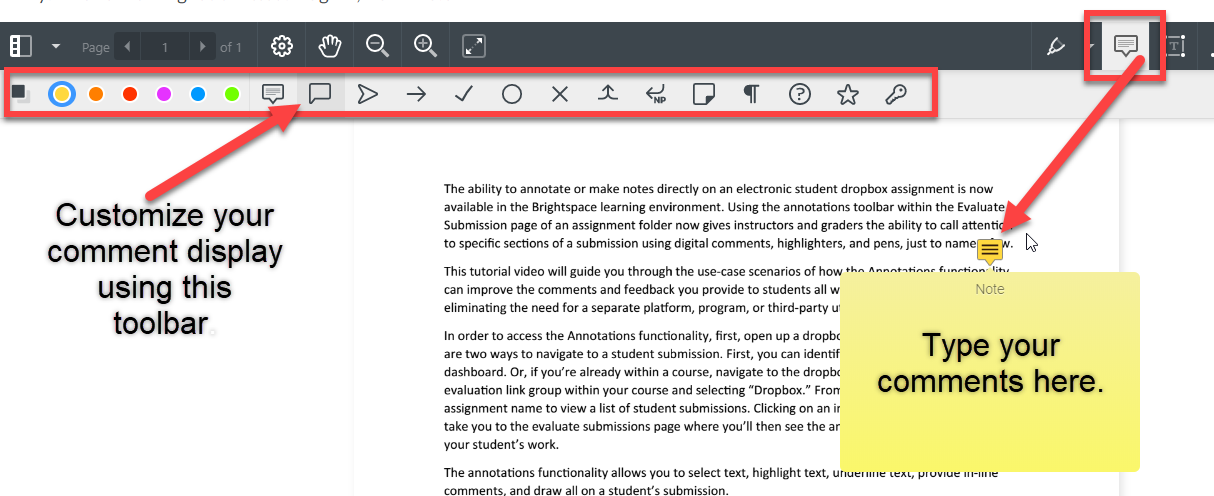This screenshot has height=496, width=1214.
Task: Toggle the sidebar panel view
Action: coord(21,46)
